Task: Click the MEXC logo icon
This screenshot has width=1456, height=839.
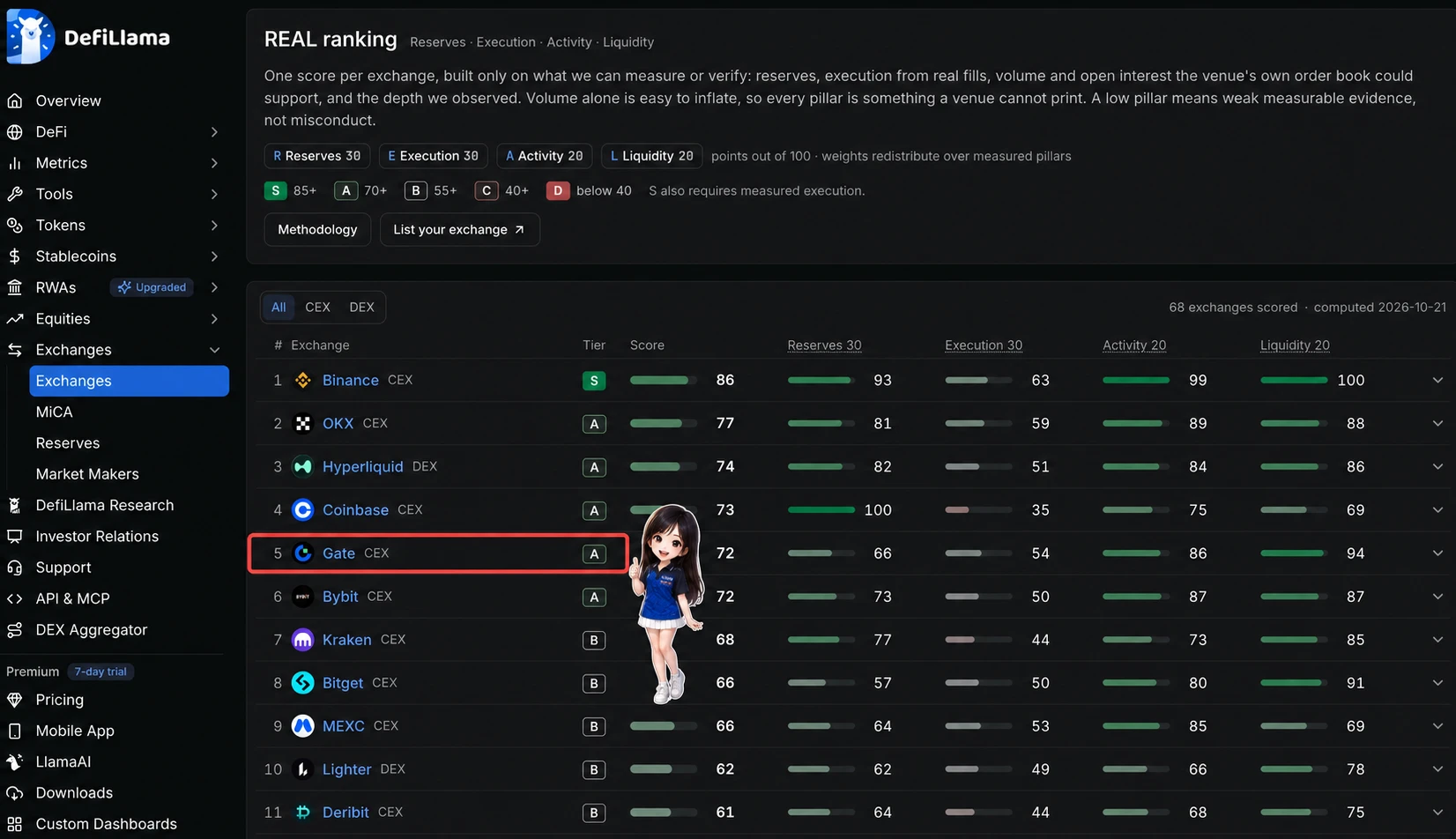Action: (302, 726)
